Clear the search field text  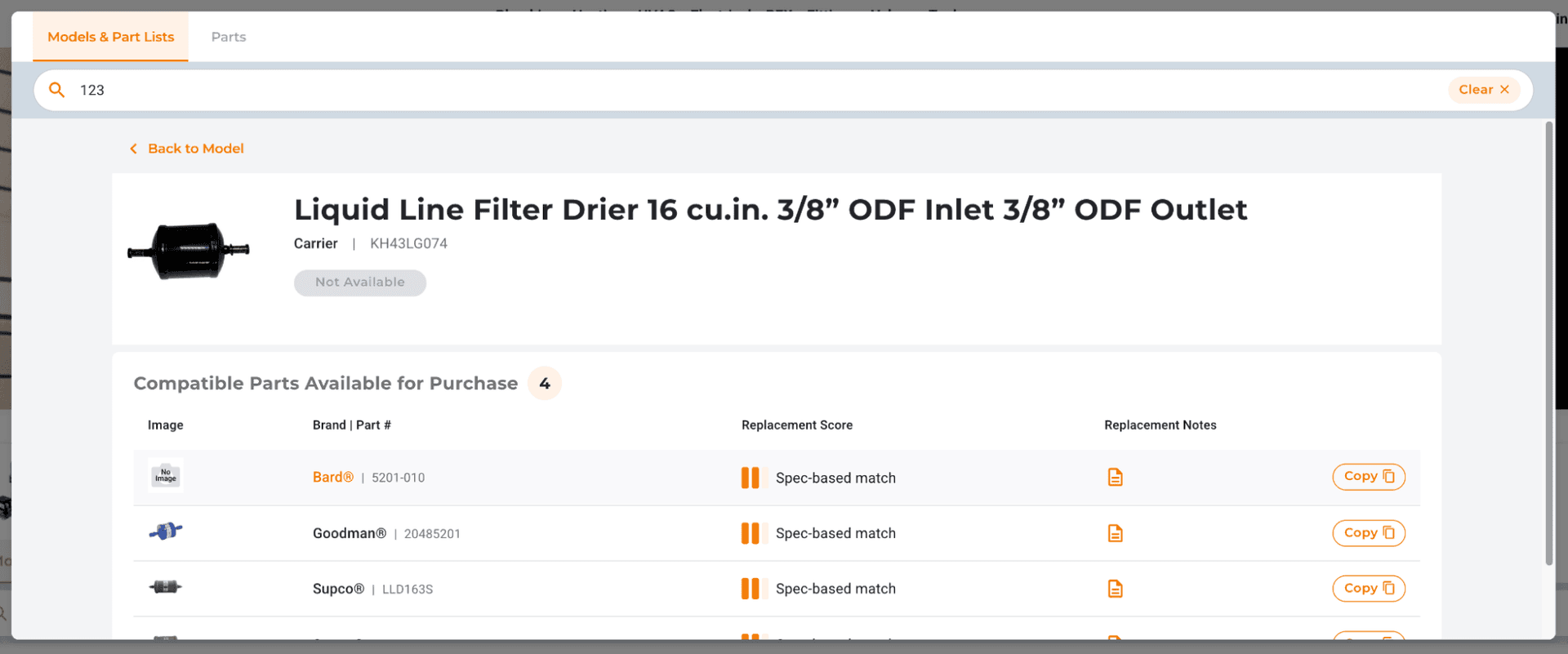click(x=1484, y=90)
